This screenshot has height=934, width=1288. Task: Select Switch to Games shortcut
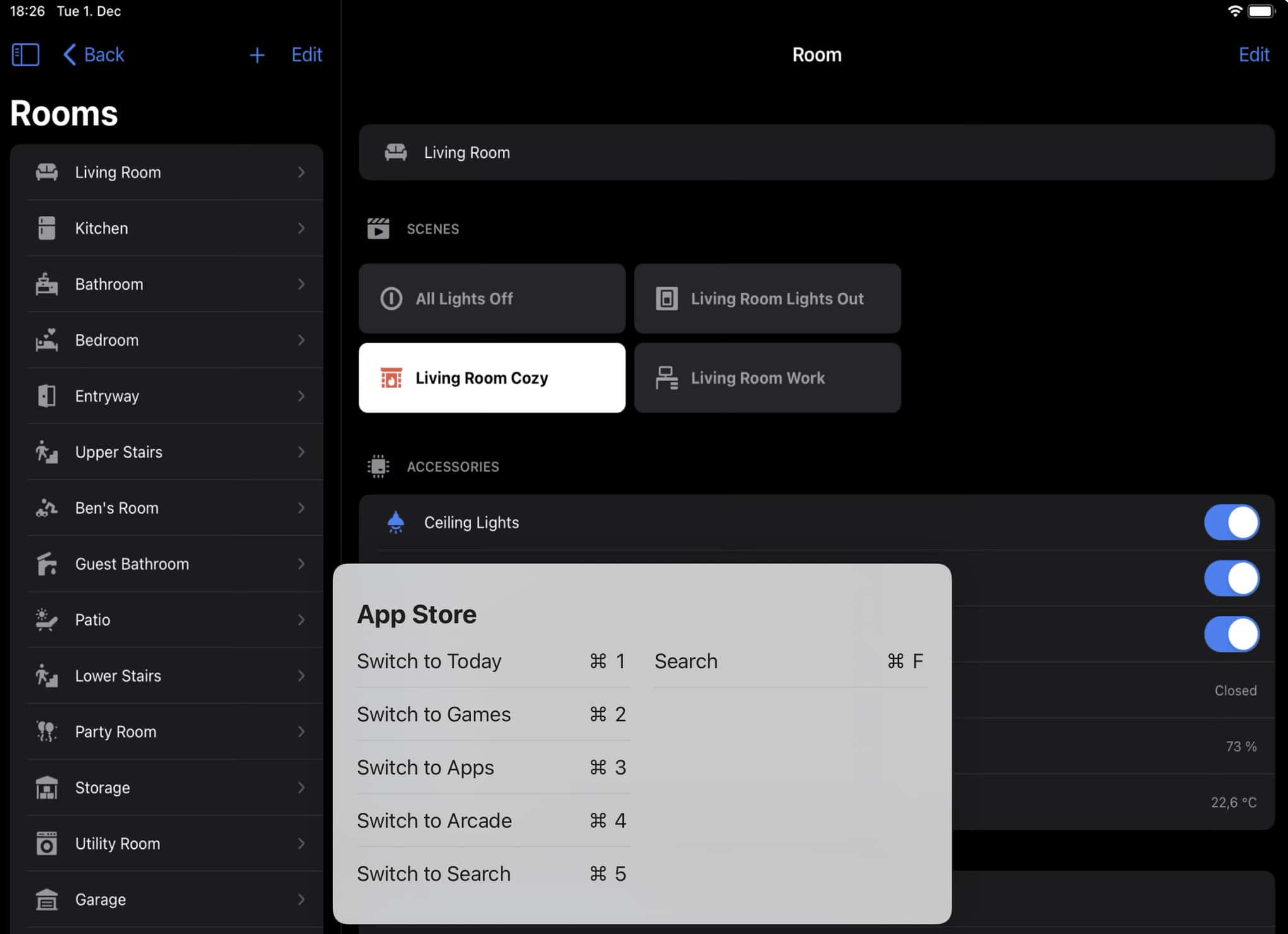pyautogui.click(x=492, y=714)
